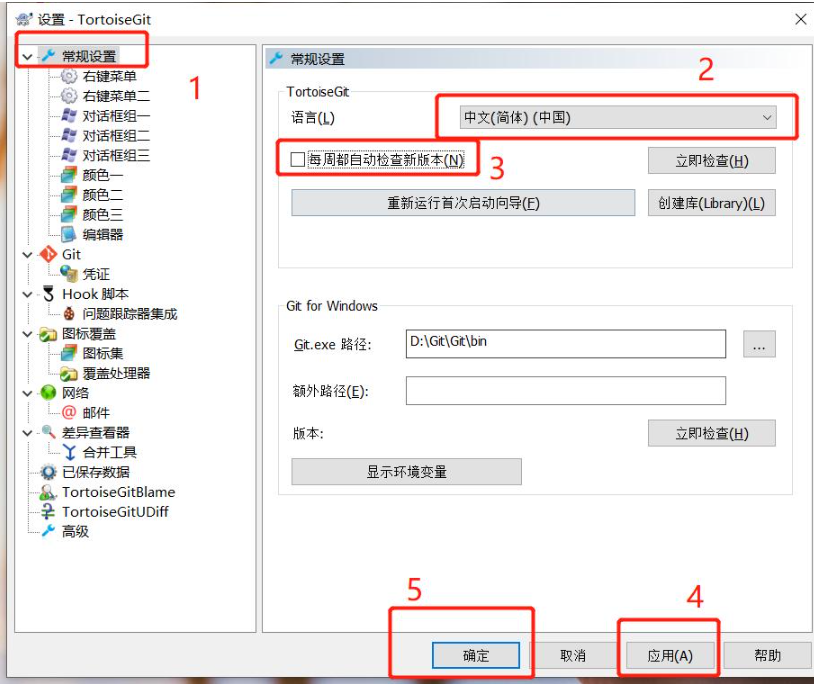Click 立即检查 button beside auto-update checkbox
Viewport: 814px width, 684px height.
click(712, 161)
